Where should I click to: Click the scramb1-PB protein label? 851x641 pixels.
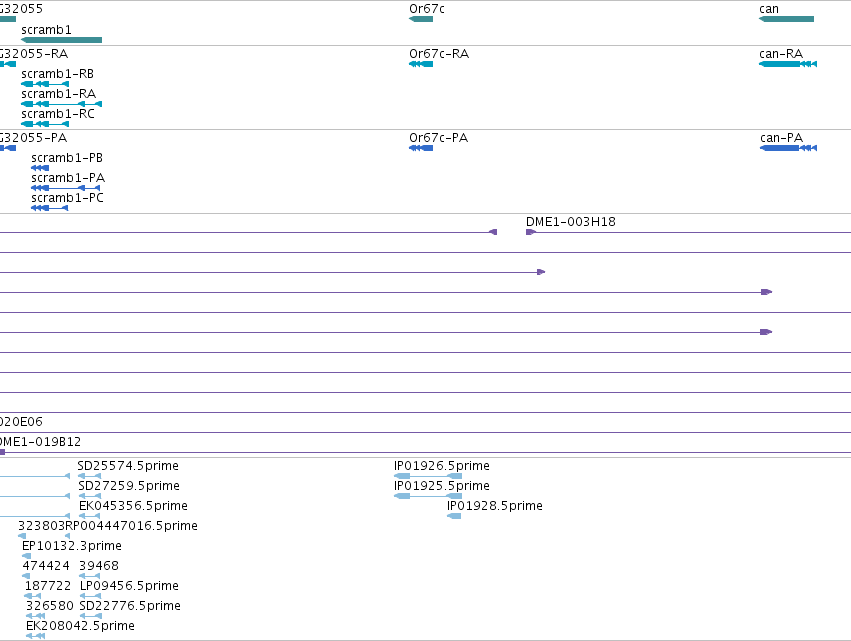pyautogui.click(x=67, y=158)
